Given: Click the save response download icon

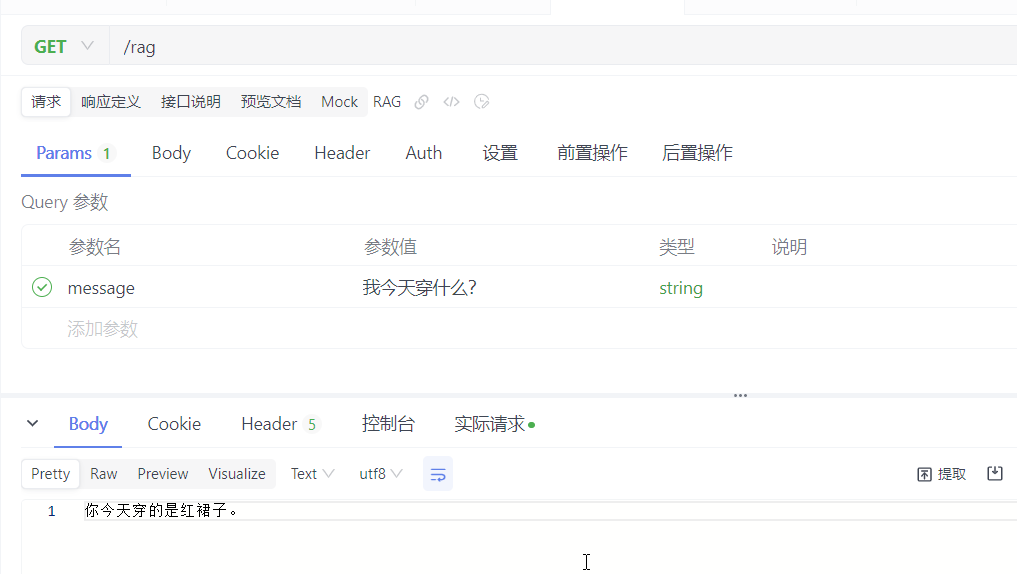Looking at the screenshot, I should (995, 473).
